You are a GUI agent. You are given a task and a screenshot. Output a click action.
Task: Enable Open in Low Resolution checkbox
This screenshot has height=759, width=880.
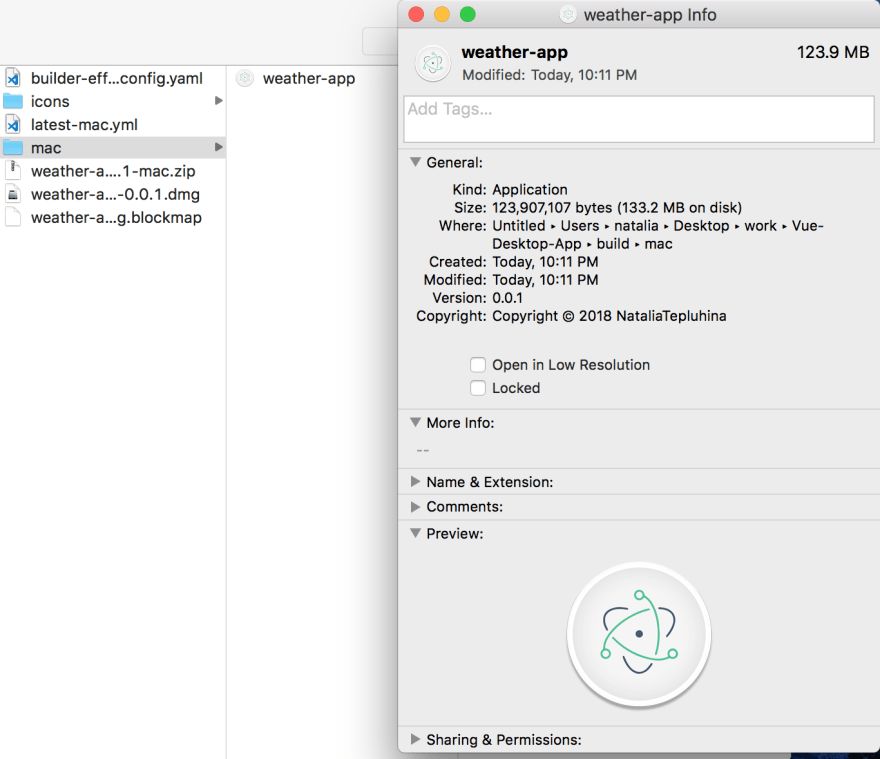point(478,365)
